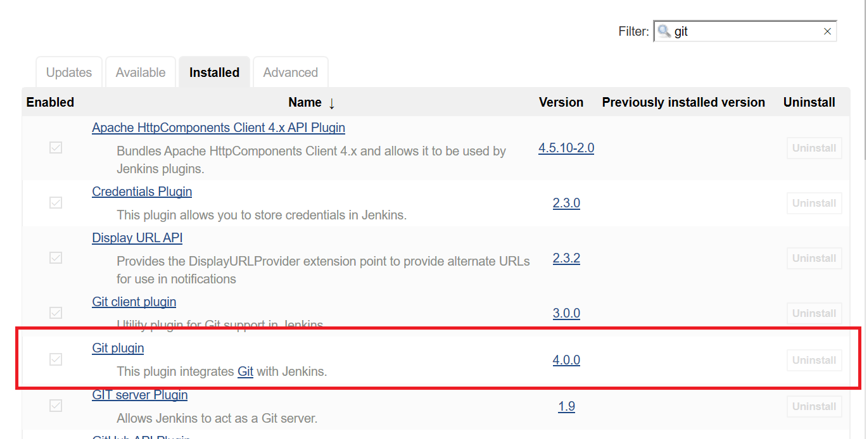Open the Available tab

[x=140, y=72]
